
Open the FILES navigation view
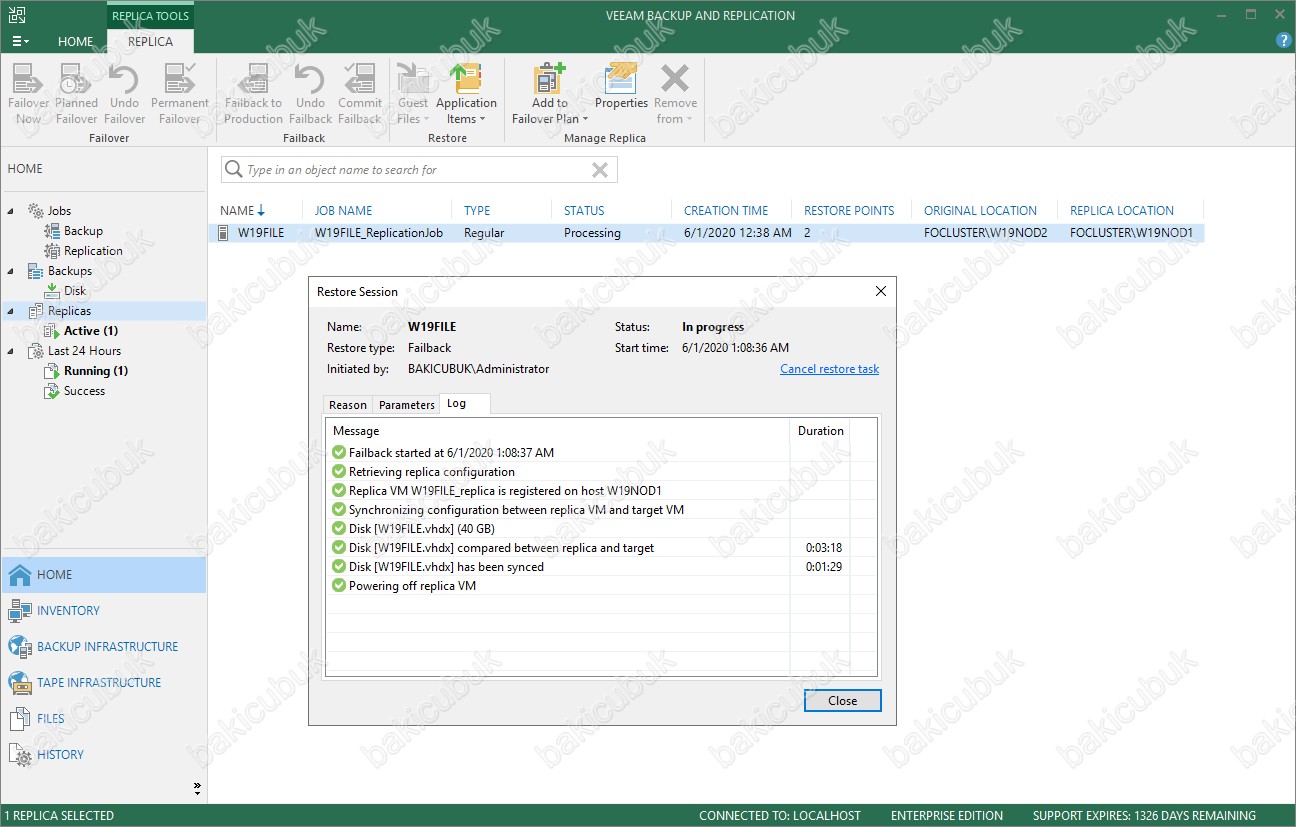[x=103, y=719]
